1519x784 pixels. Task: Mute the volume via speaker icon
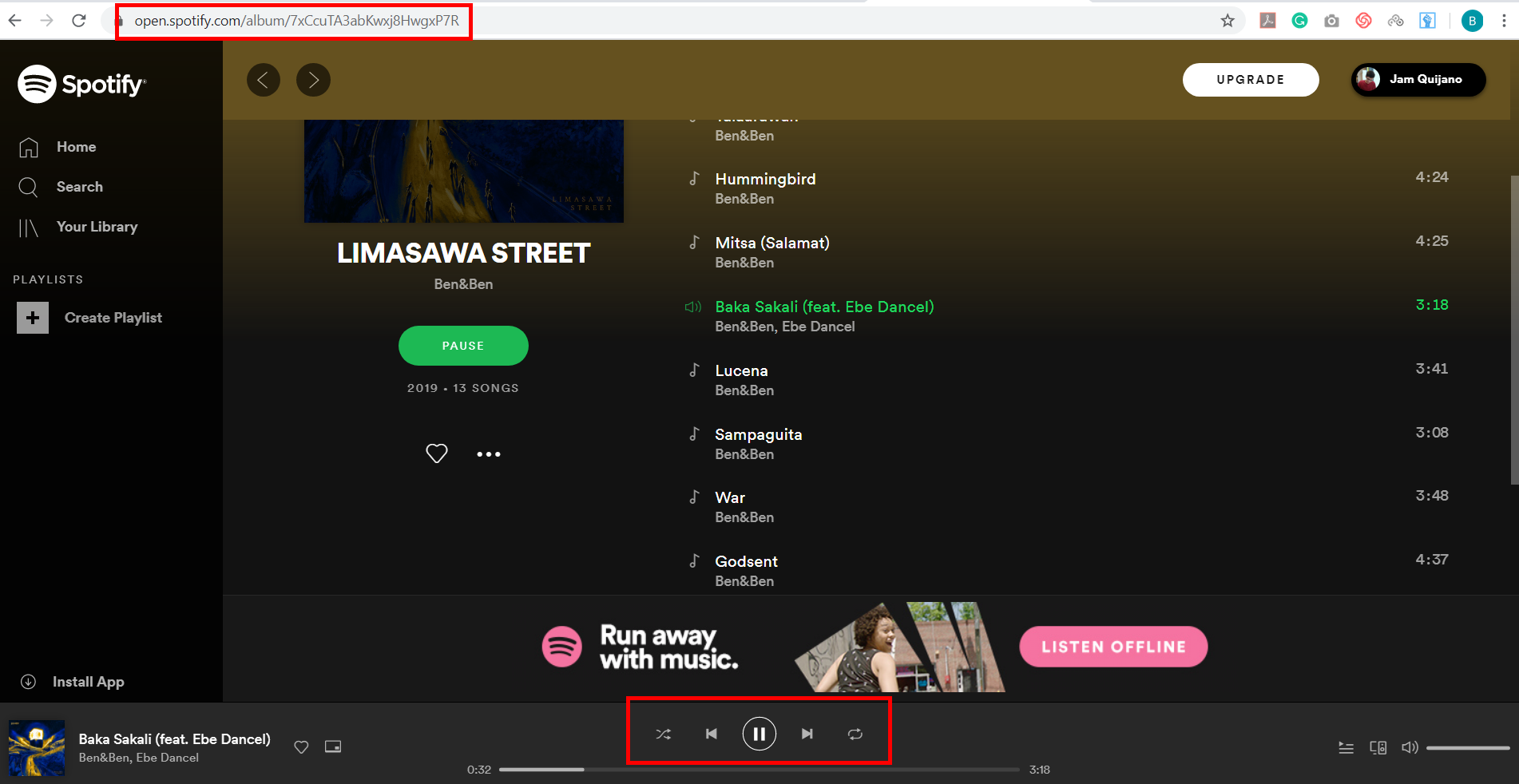pyautogui.click(x=1410, y=748)
